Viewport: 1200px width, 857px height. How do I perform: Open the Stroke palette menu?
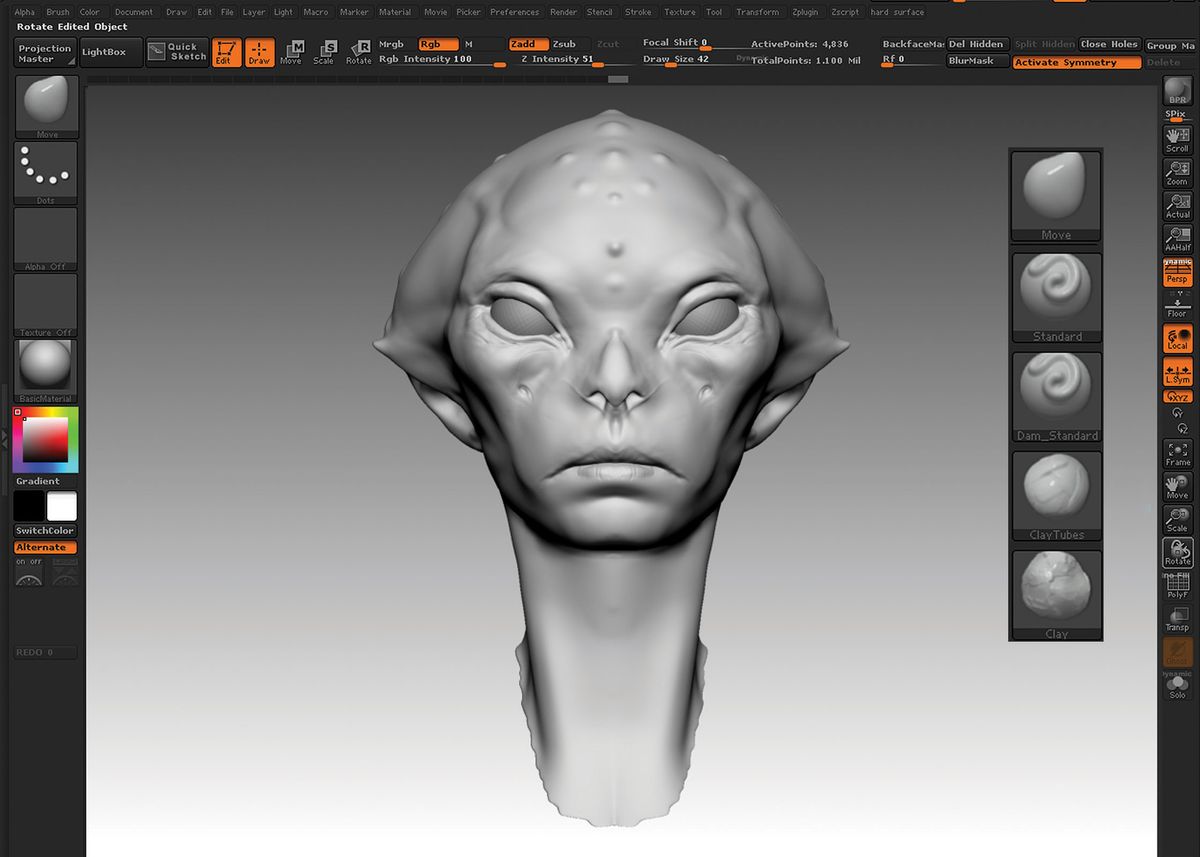click(x=638, y=12)
